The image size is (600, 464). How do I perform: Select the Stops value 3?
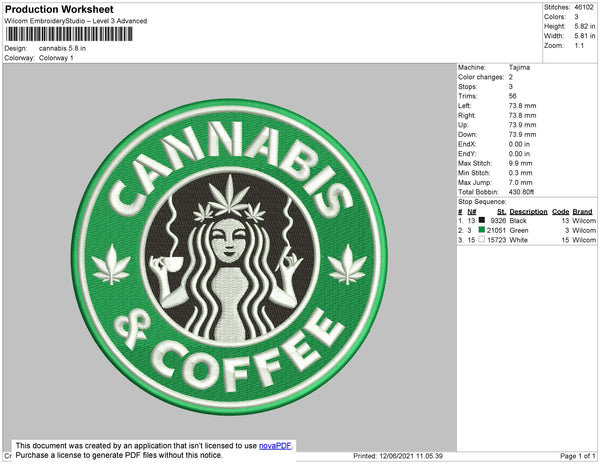pos(511,86)
